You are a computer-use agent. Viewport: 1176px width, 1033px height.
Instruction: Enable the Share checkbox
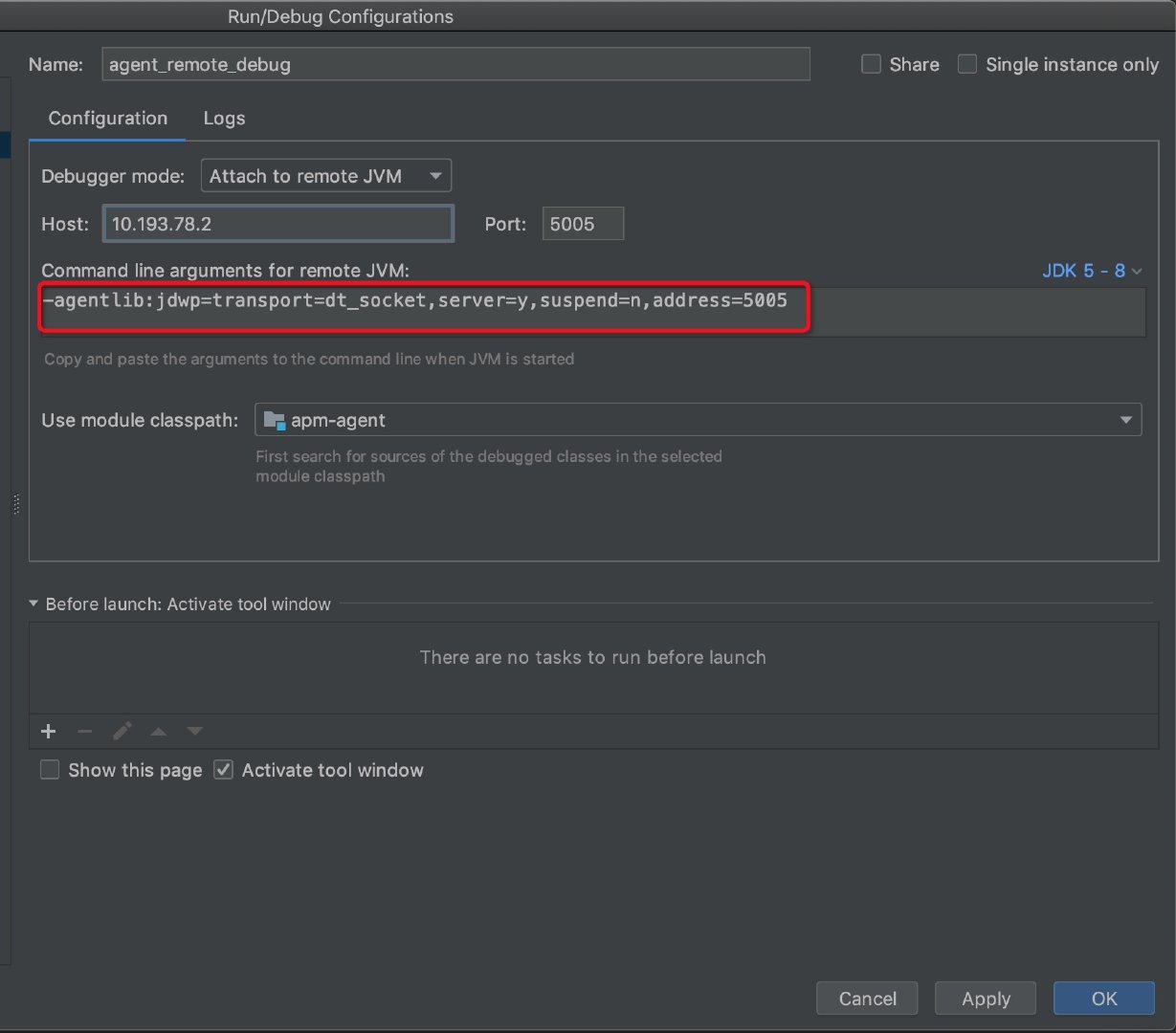871,64
